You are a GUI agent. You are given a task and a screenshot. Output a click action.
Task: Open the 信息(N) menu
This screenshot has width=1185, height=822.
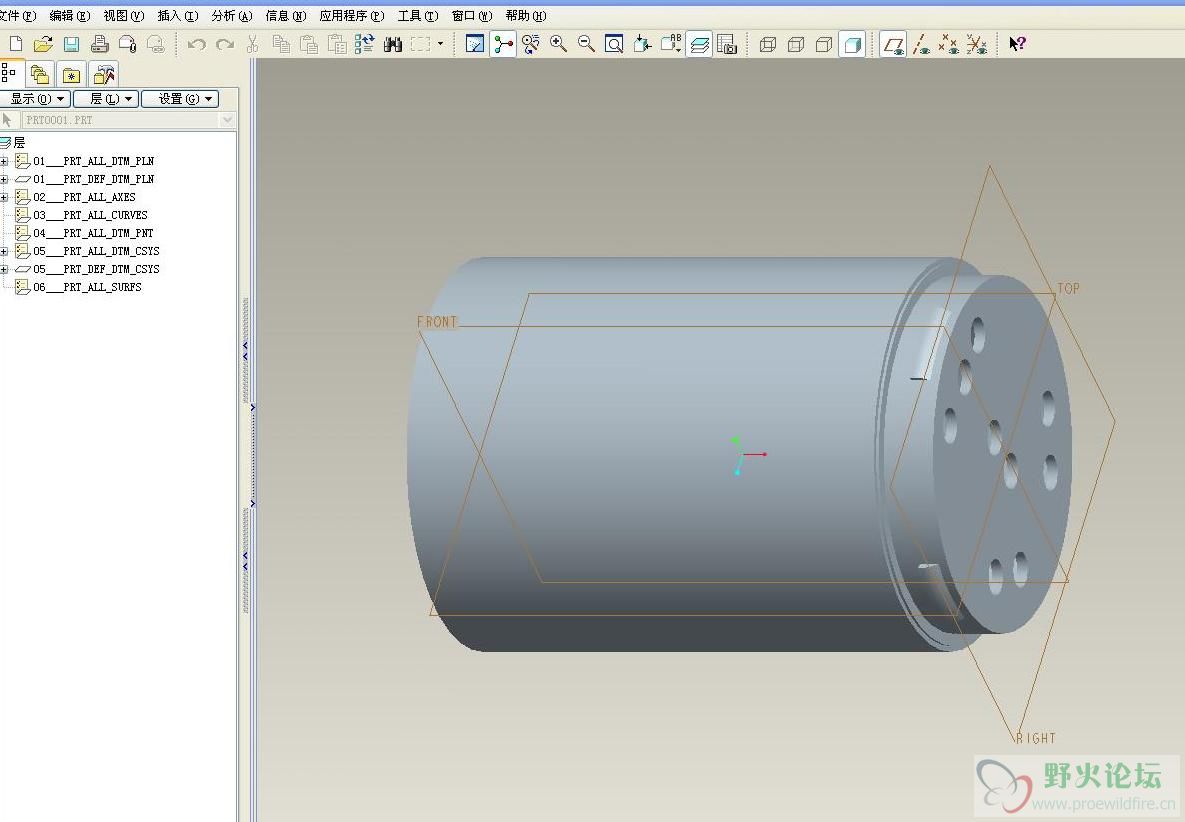tap(286, 15)
